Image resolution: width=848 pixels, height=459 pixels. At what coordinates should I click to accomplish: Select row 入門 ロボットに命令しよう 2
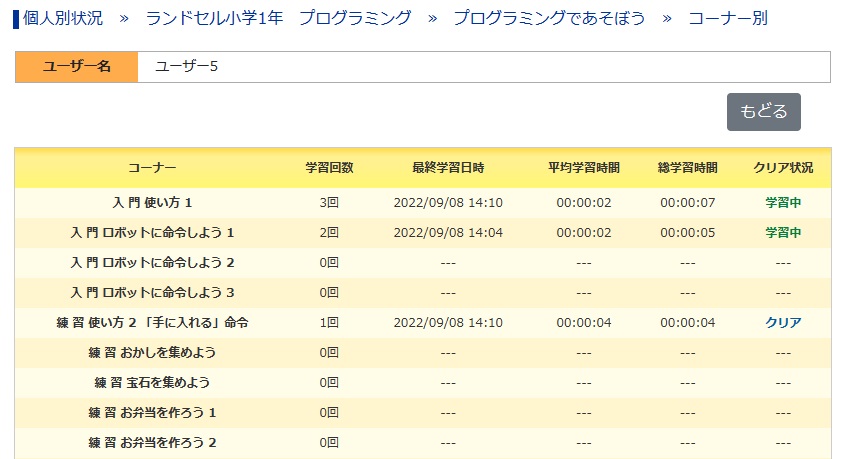(423, 263)
